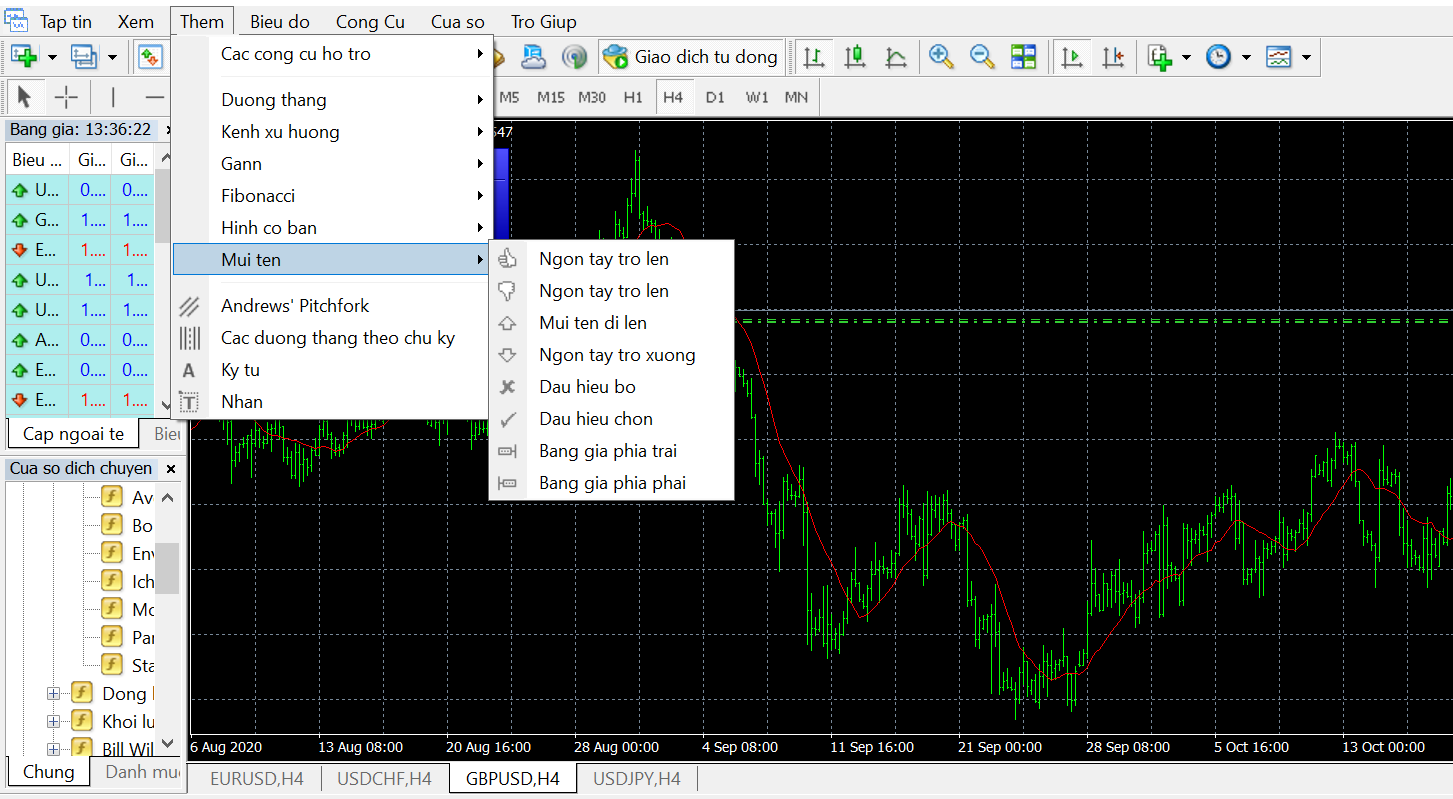Viewport: 1453px width, 799px height.
Task: Click the periods clock icon
Action: (1218, 57)
